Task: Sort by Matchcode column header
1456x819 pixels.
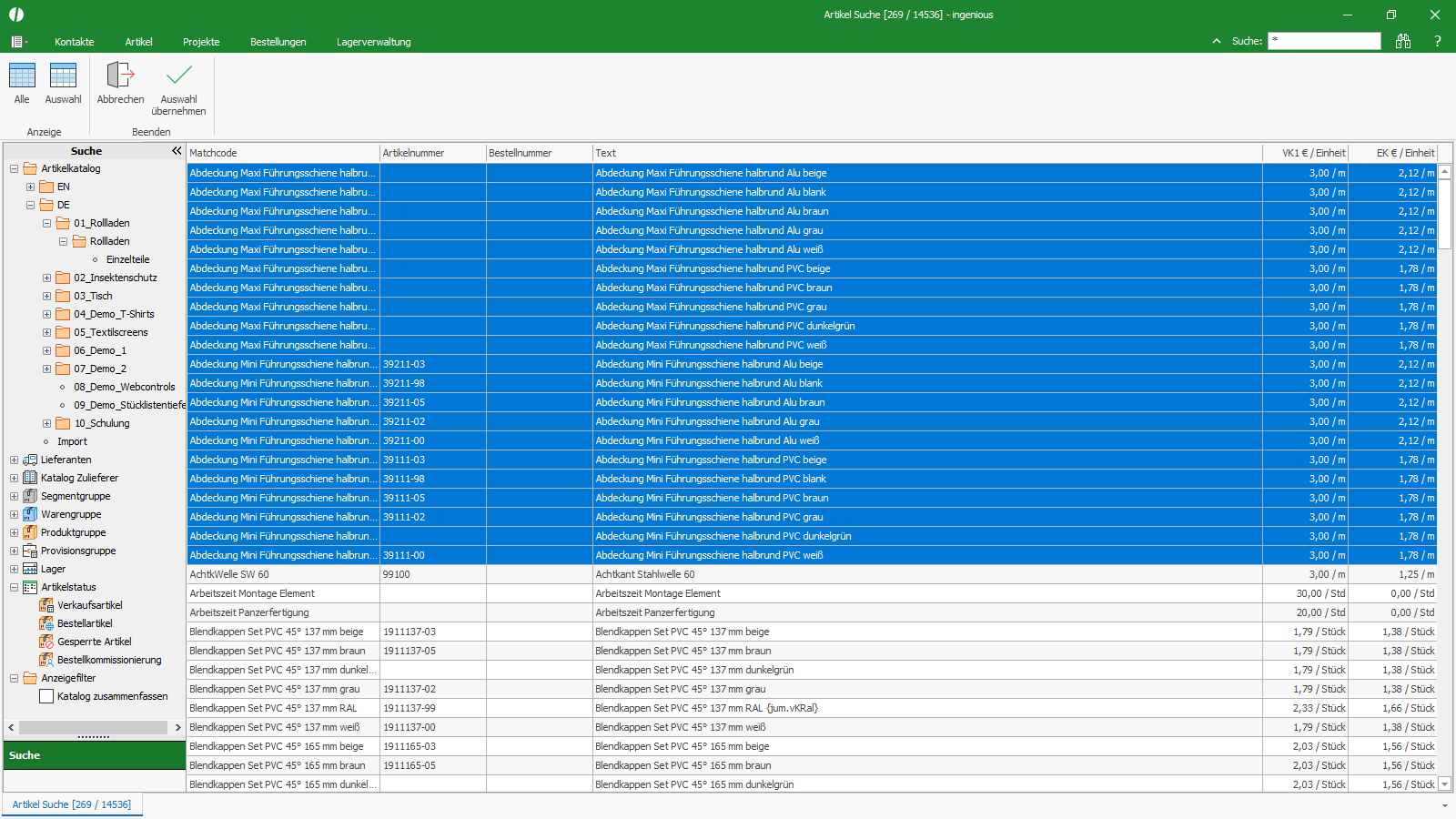Action: point(283,153)
